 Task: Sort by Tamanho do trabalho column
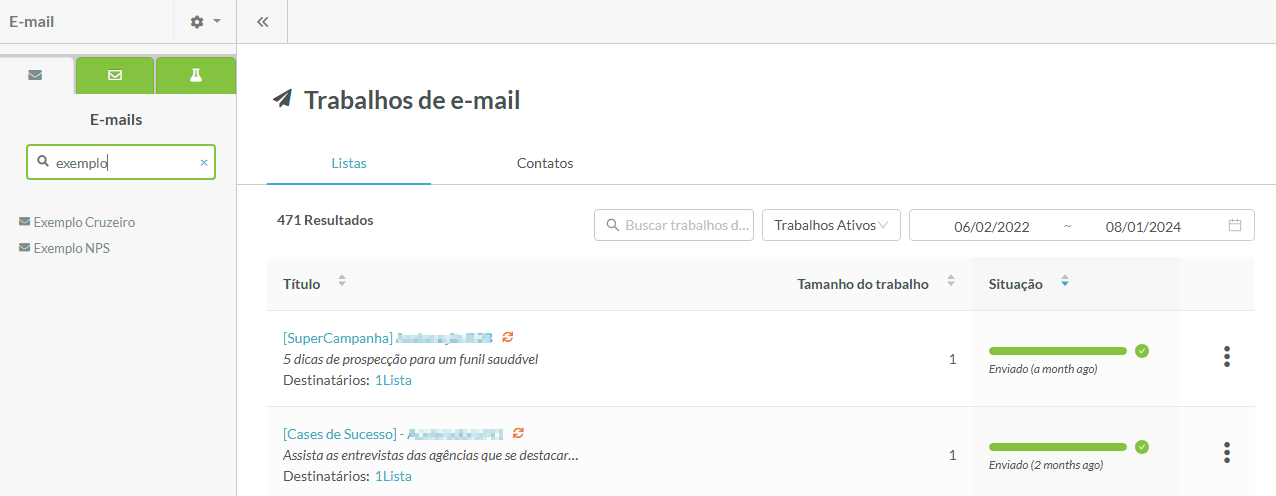pos(951,283)
